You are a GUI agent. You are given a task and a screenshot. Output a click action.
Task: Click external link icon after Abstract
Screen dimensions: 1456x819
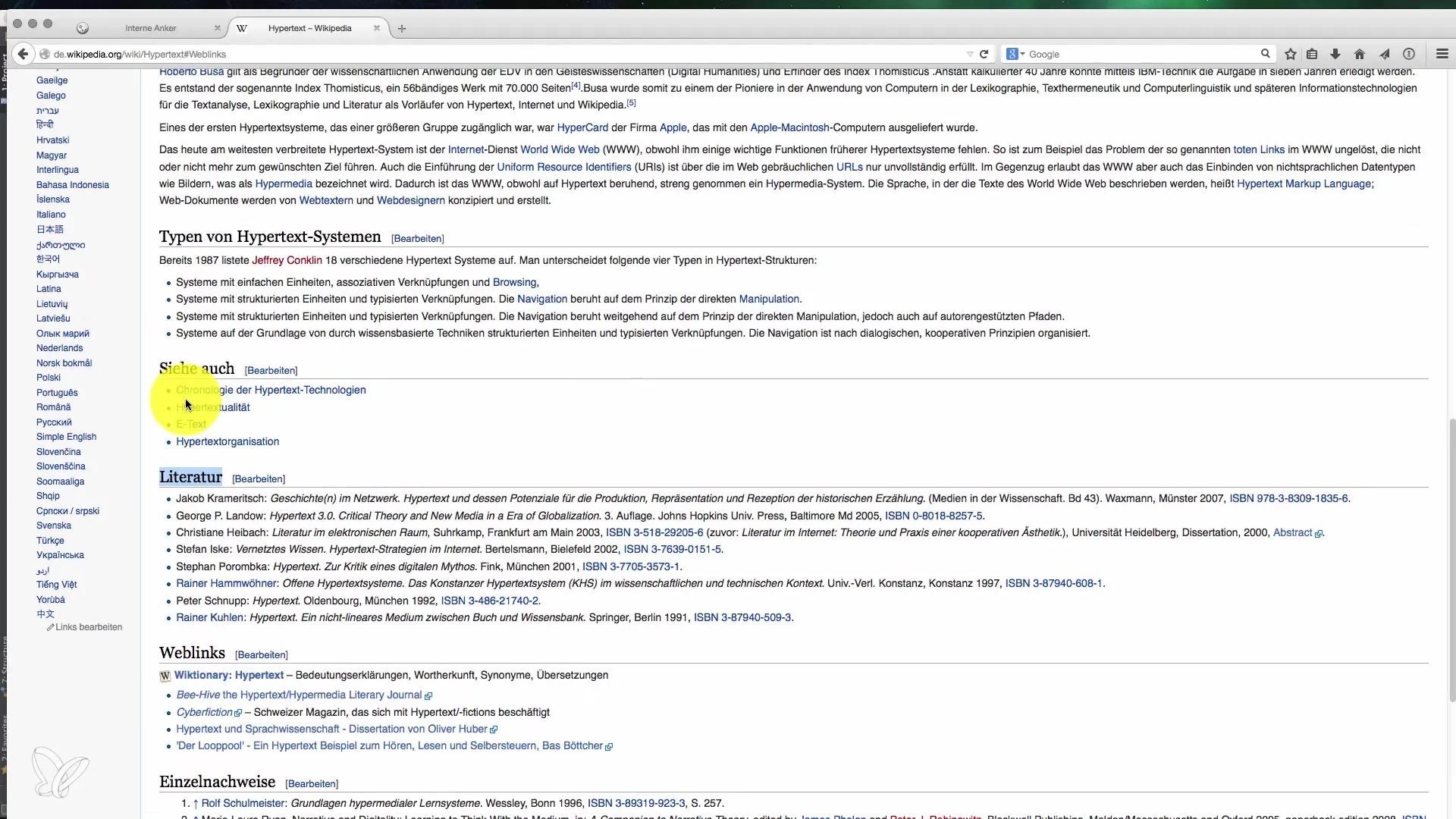(1319, 534)
